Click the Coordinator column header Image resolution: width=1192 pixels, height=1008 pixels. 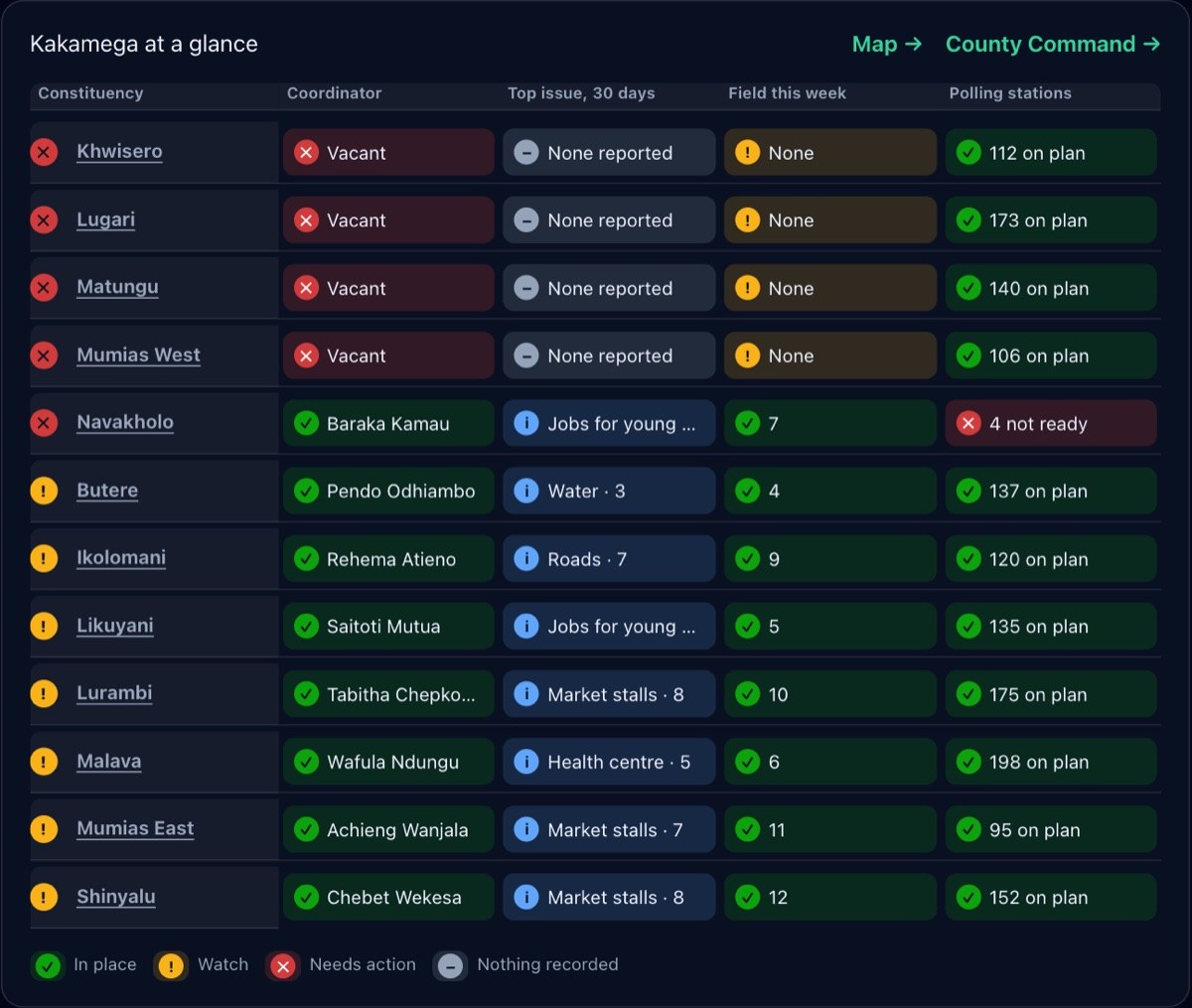(334, 93)
